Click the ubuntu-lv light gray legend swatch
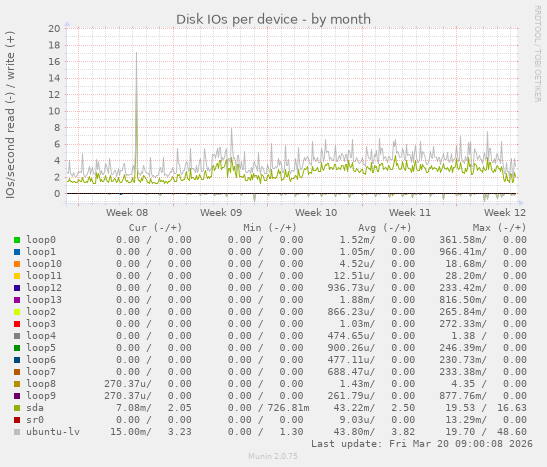 (17, 432)
